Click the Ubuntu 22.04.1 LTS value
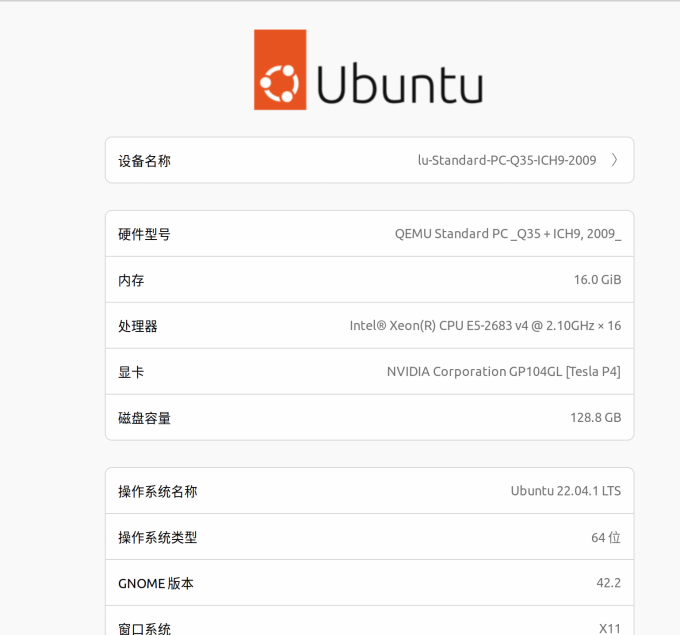Screen dimensions: 680x635 click(x=566, y=491)
